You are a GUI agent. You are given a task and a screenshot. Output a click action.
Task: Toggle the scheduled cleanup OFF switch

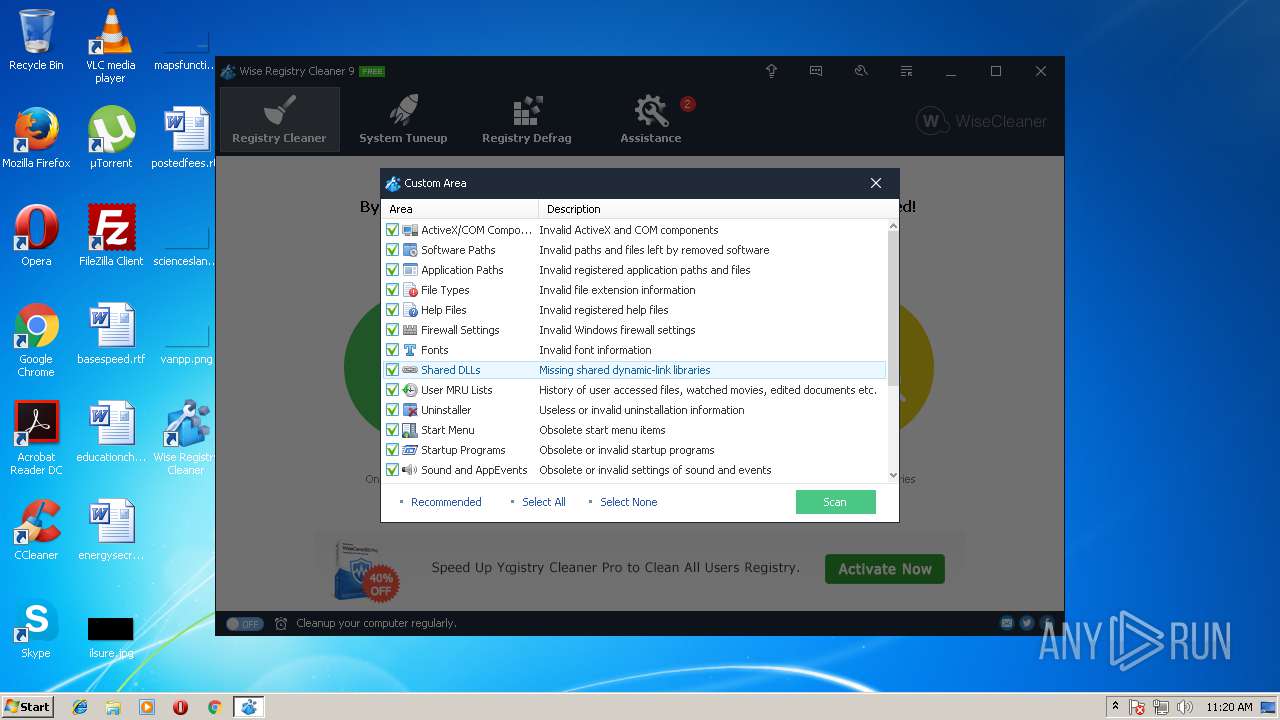[244, 623]
